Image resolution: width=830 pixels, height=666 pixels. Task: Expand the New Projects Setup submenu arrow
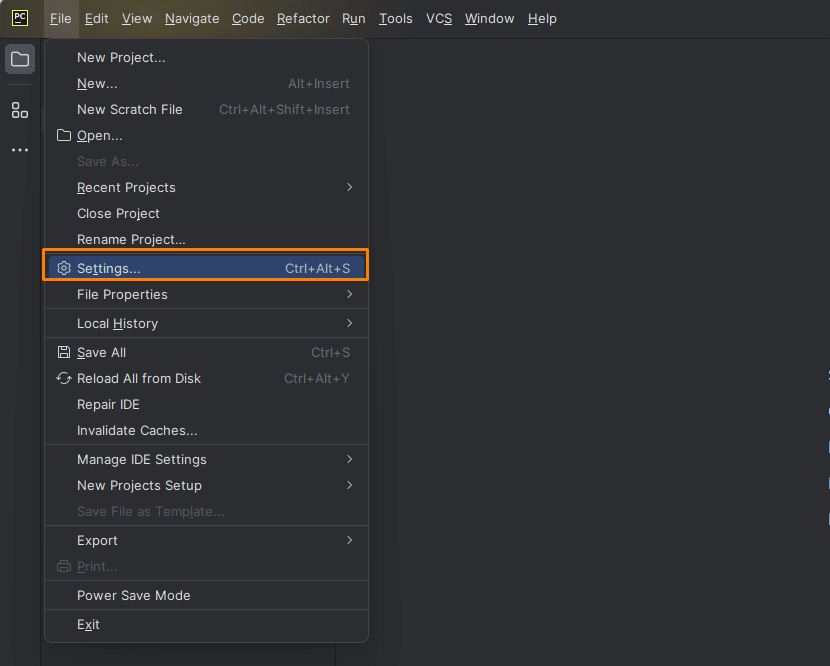(x=349, y=485)
